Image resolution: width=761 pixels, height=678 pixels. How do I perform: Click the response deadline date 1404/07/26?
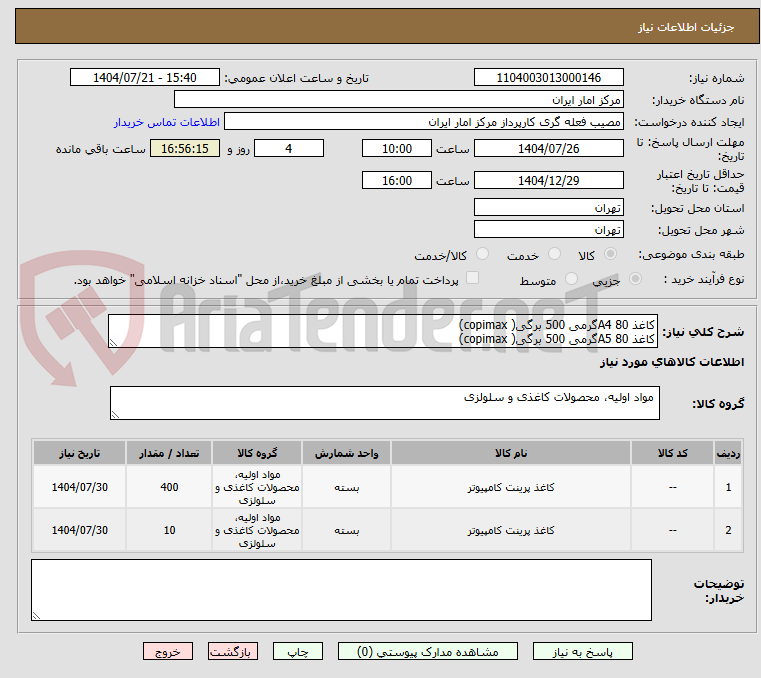[x=548, y=149]
